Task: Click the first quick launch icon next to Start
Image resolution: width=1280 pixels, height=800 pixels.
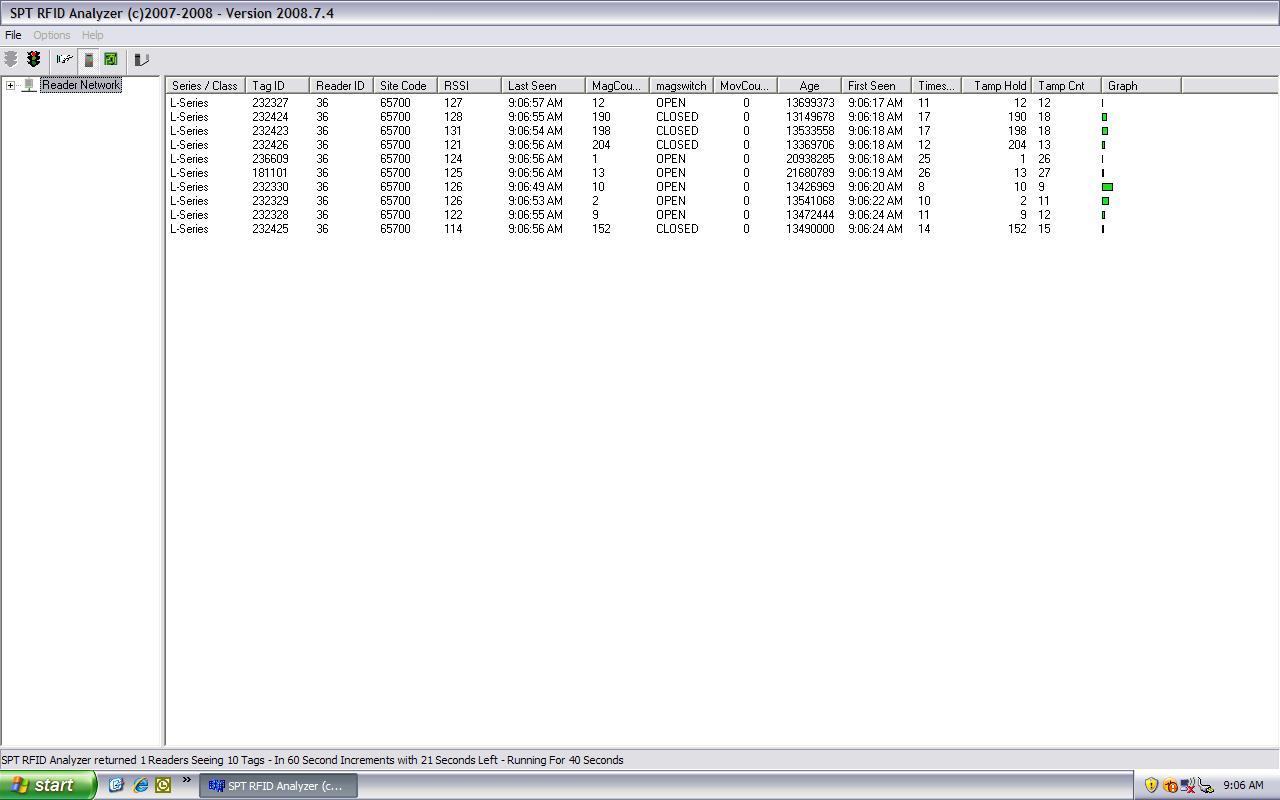Action: (x=116, y=785)
